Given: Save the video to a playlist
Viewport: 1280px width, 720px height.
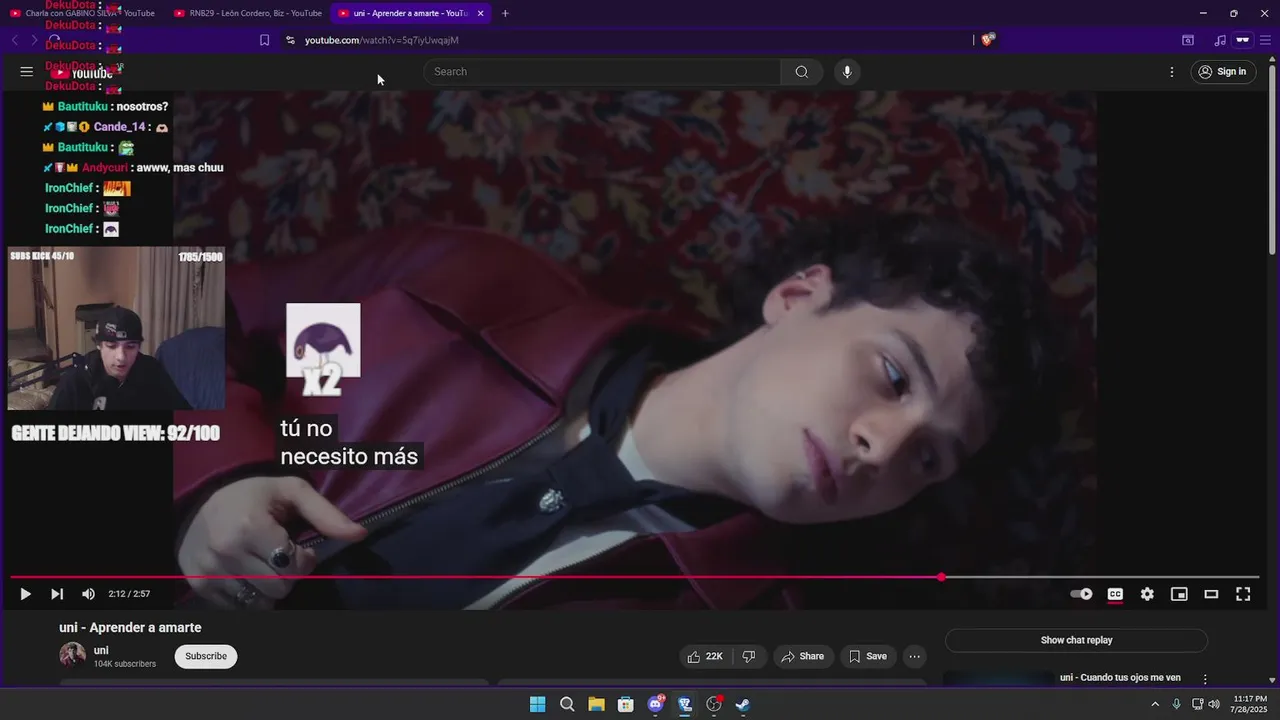Looking at the screenshot, I should [x=868, y=657].
